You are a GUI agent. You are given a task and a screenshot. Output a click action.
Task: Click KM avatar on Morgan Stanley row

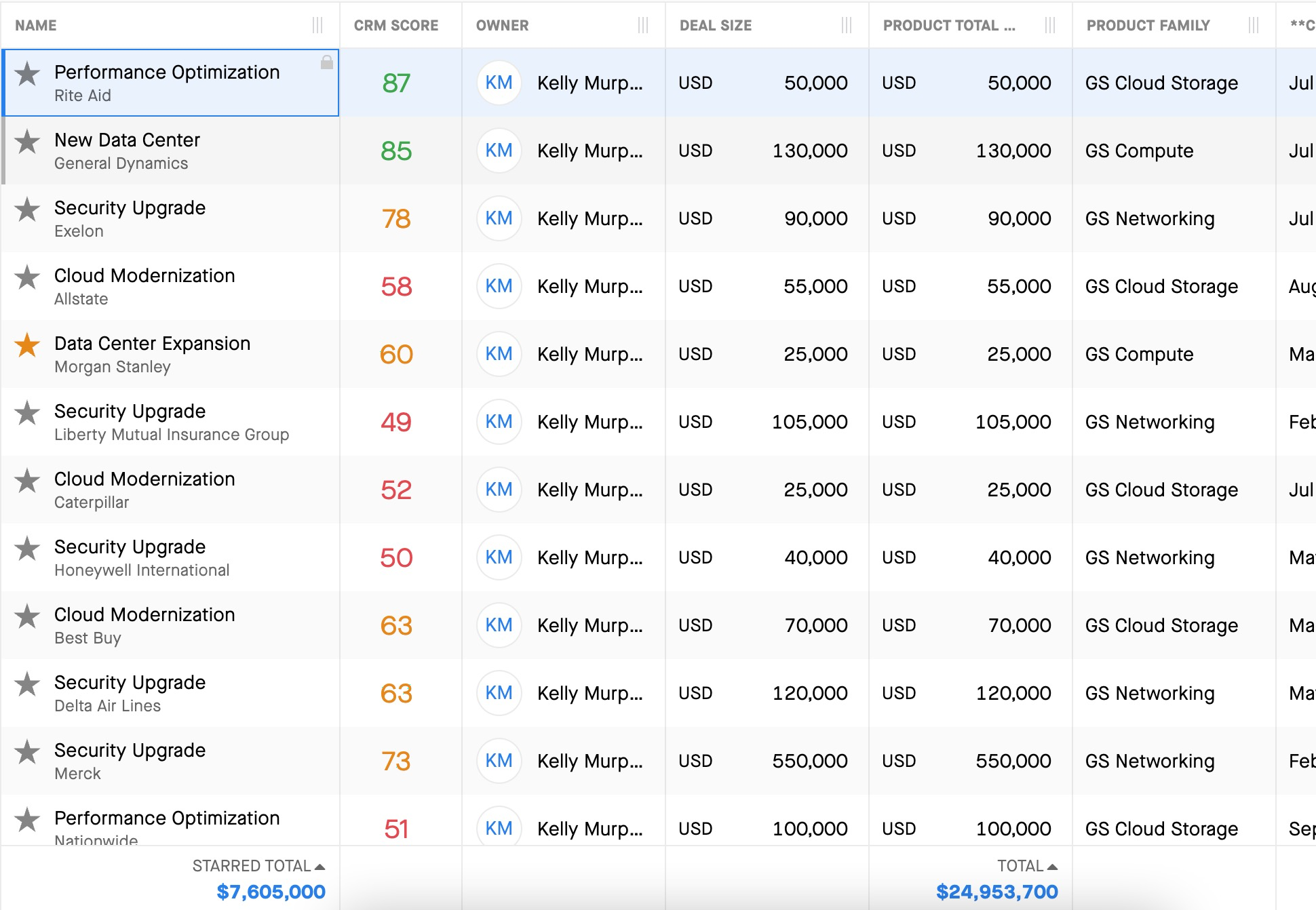pos(499,354)
